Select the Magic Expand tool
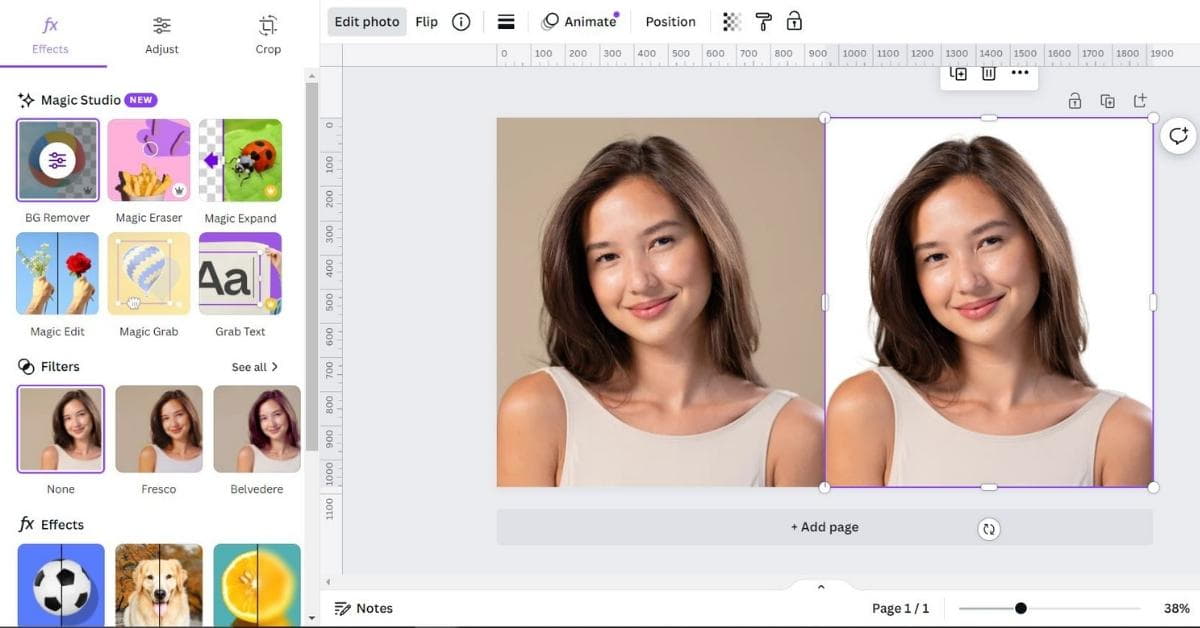 (x=240, y=160)
